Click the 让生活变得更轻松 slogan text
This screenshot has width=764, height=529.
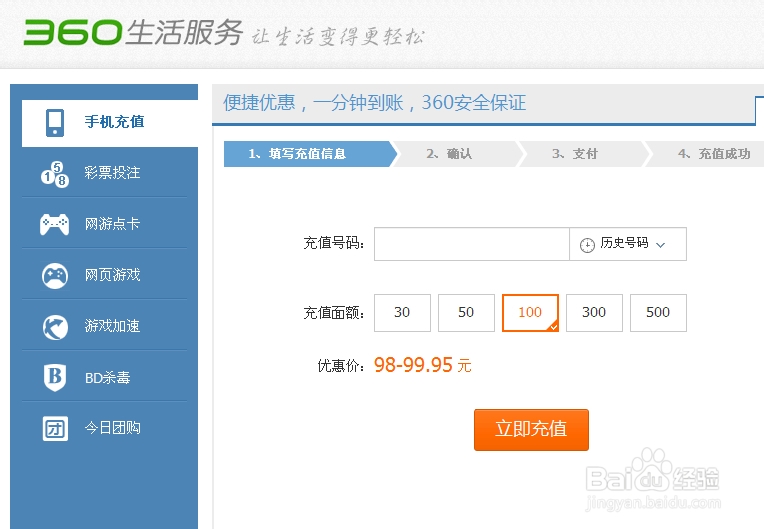pyautogui.click(x=338, y=37)
